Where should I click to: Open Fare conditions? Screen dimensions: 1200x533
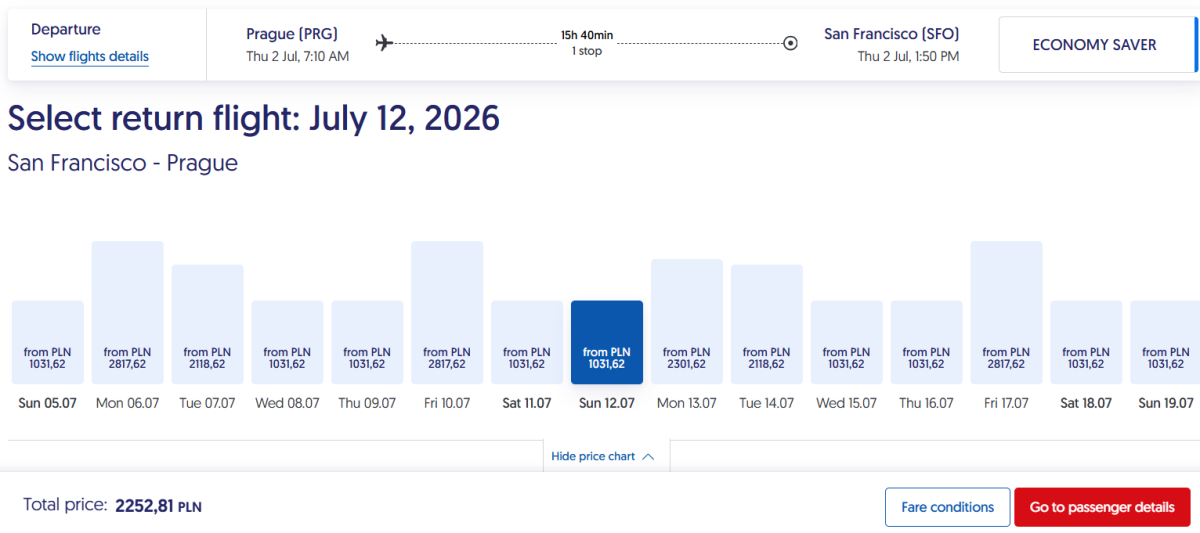click(x=947, y=507)
